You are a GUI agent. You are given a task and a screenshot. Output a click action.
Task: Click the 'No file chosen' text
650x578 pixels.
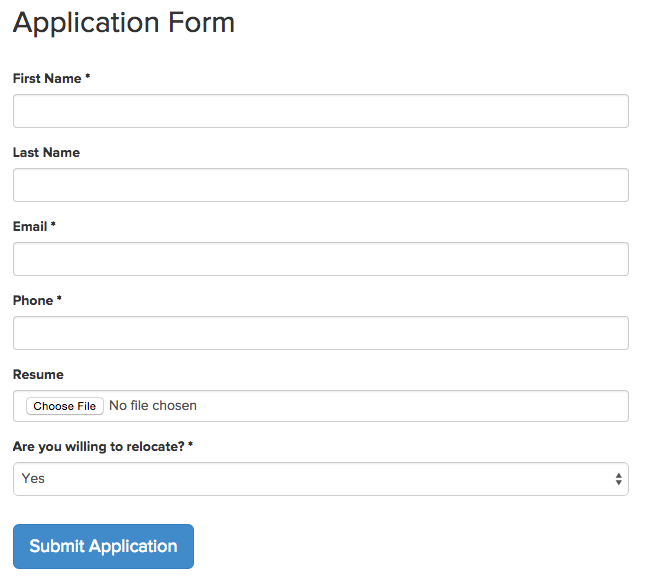[153, 406]
